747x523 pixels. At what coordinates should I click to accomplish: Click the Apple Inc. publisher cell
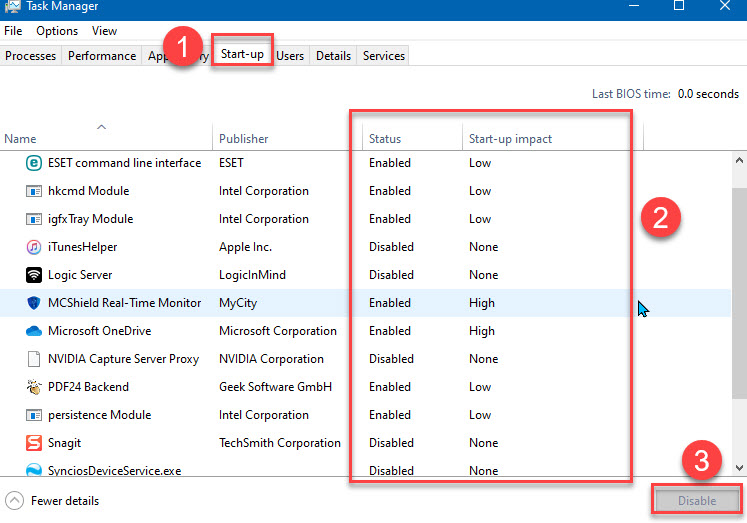coord(245,247)
